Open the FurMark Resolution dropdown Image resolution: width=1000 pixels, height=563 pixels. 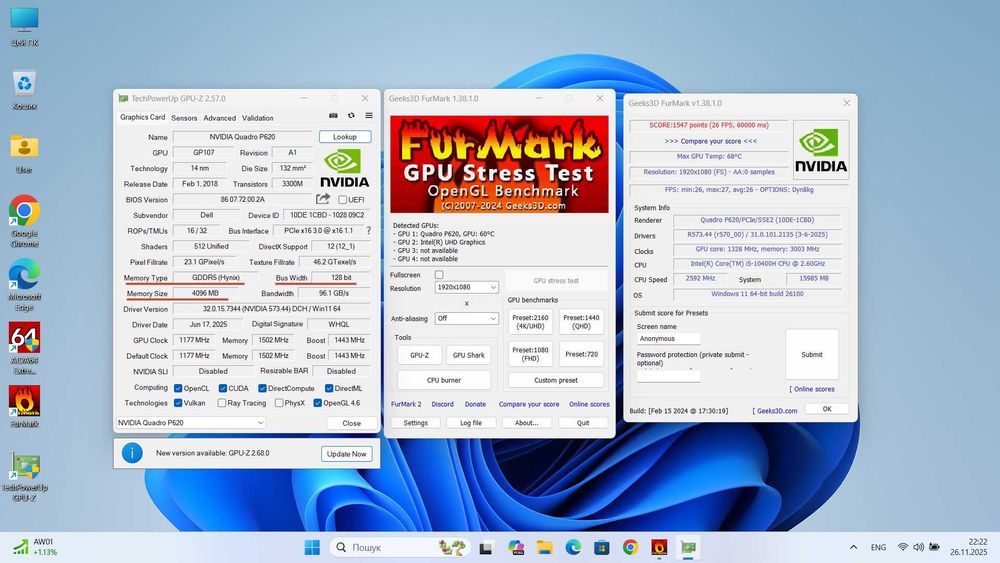(x=466, y=288)
